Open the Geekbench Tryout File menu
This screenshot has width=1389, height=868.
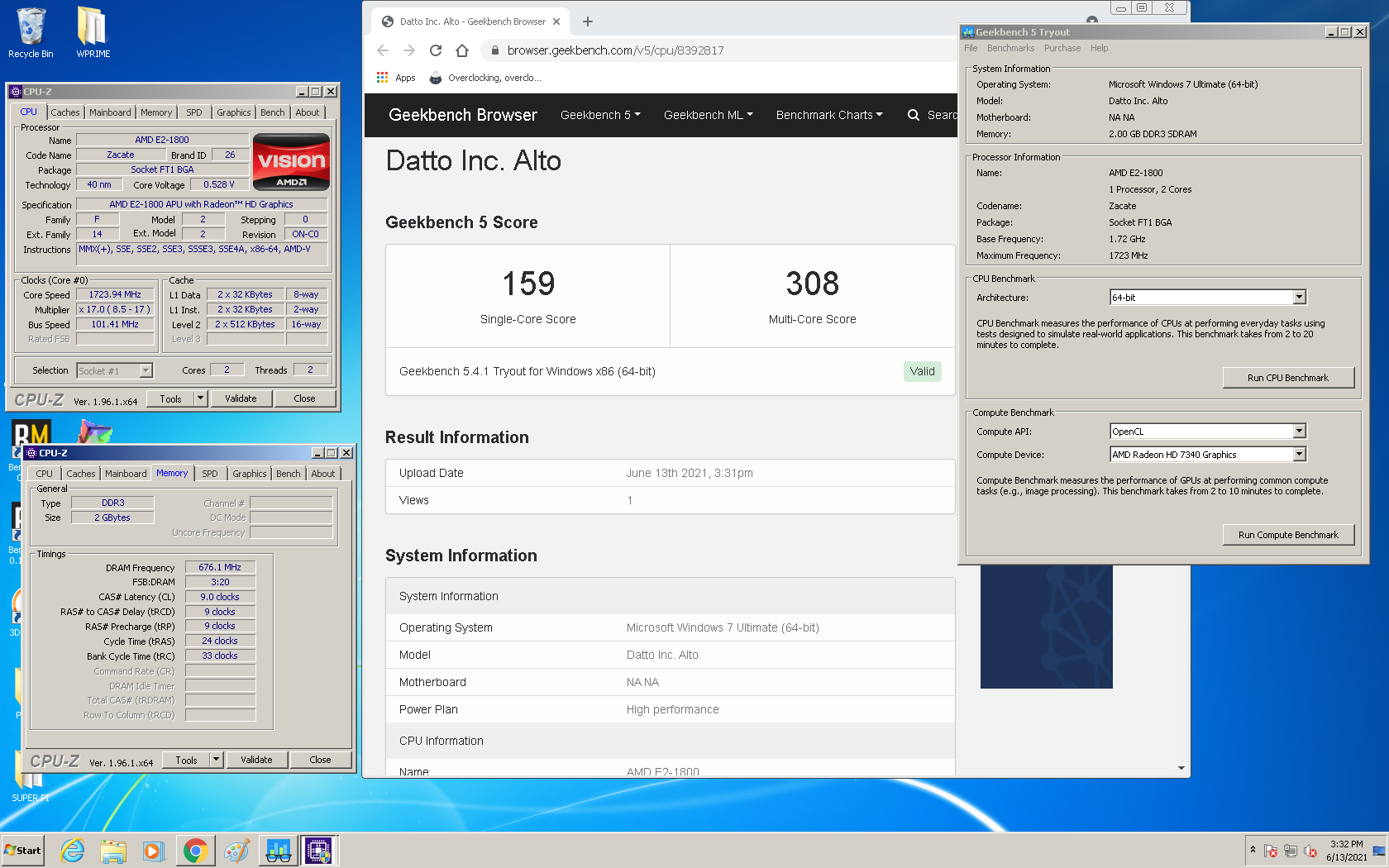(971, 48)
